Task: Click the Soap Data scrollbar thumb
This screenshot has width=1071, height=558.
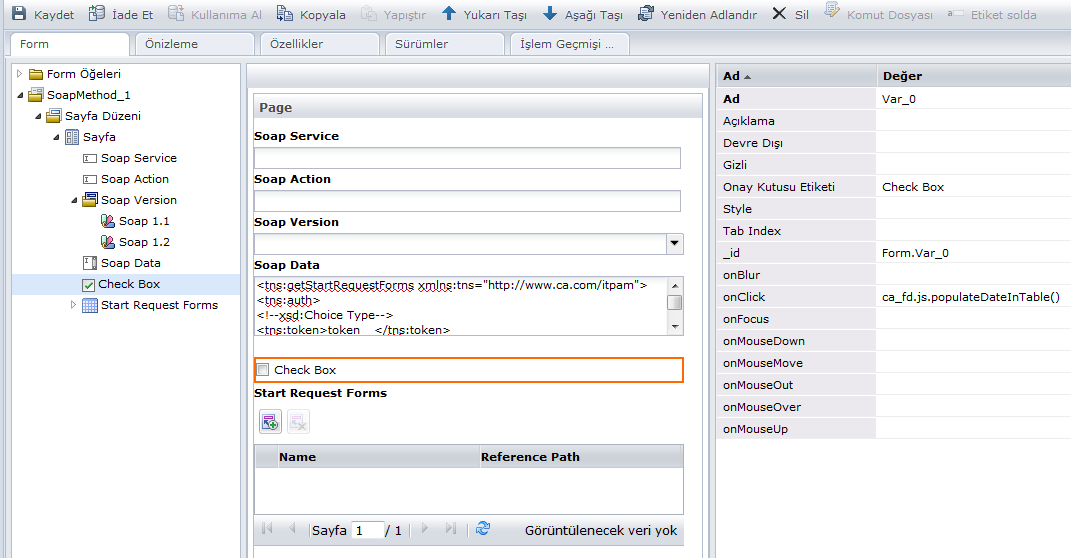Action: click(x=675, y=302)
